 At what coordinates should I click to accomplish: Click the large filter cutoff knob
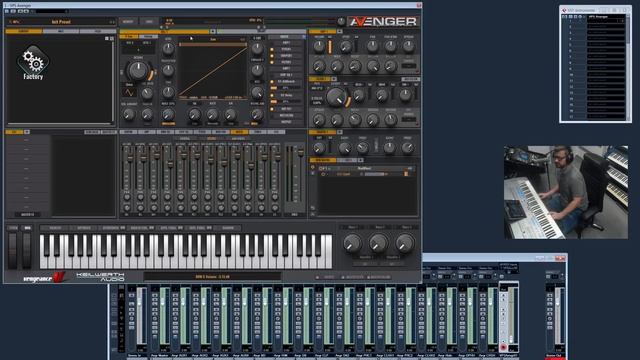(336, 97)
